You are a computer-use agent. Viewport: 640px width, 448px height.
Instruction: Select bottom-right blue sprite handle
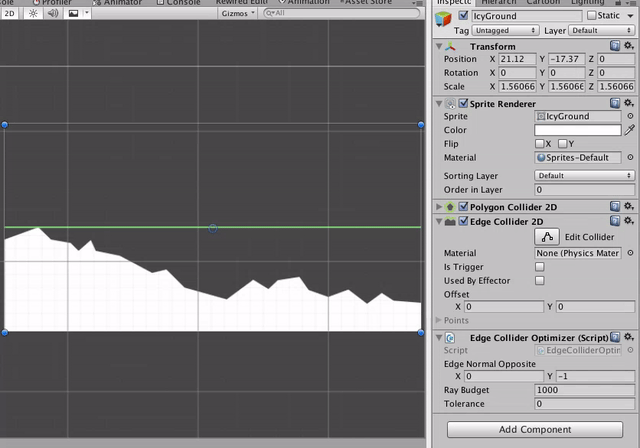pos(421,333)
